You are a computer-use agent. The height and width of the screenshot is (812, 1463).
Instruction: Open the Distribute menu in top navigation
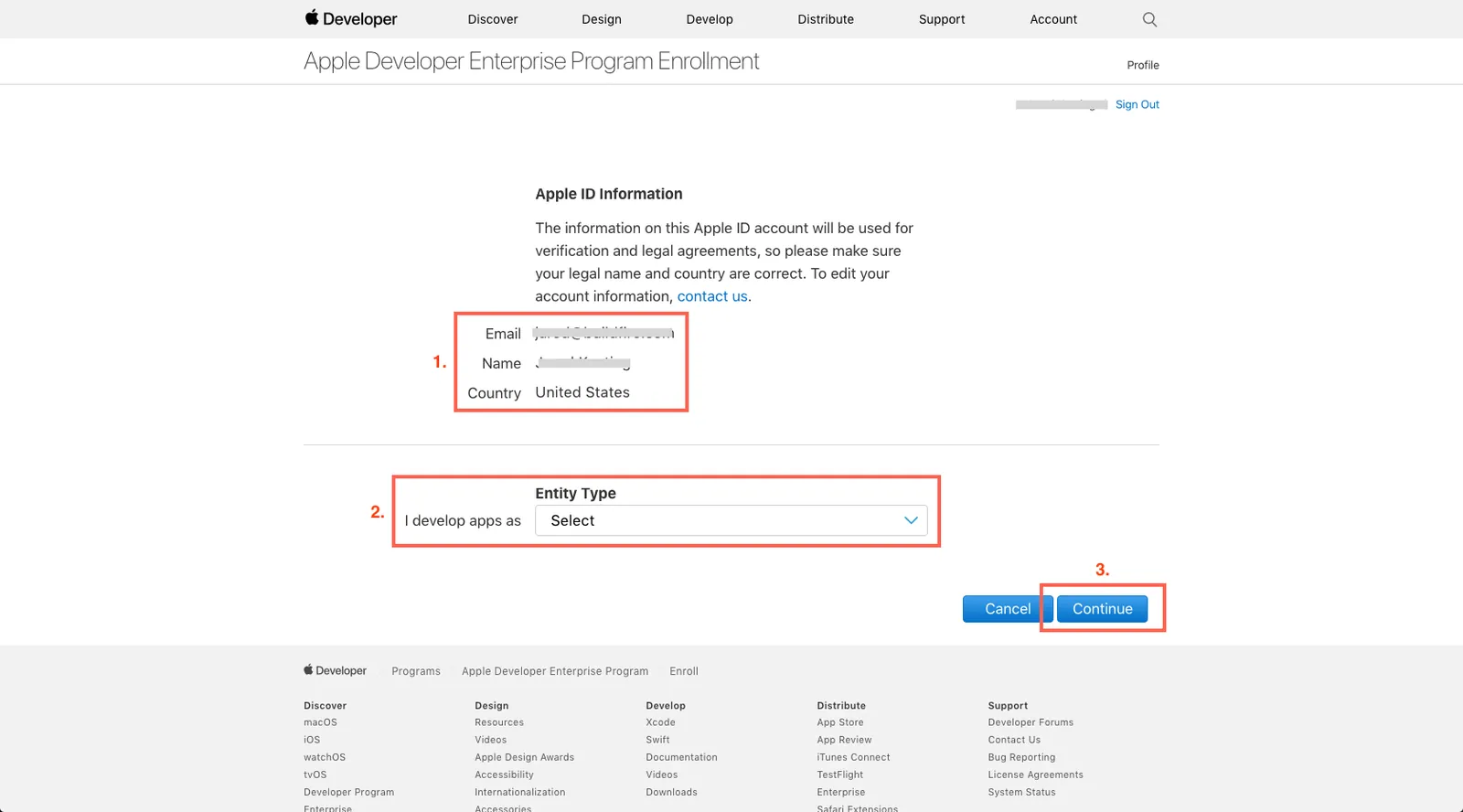(826, 19)
